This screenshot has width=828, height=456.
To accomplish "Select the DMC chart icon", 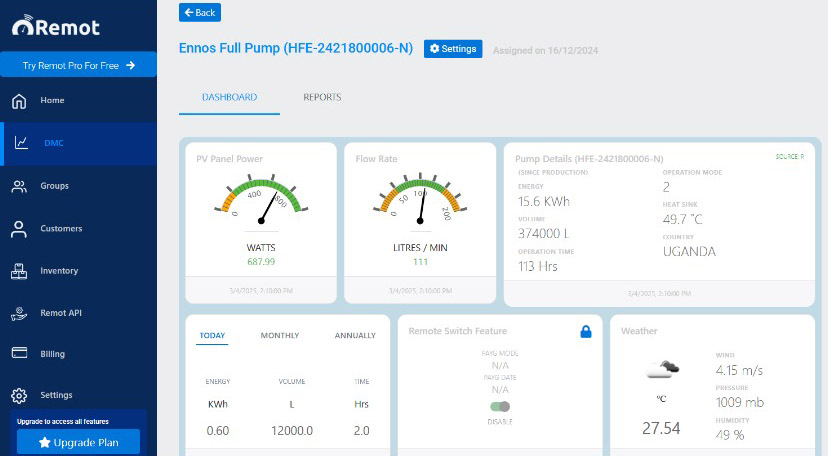I will [21, 142].
